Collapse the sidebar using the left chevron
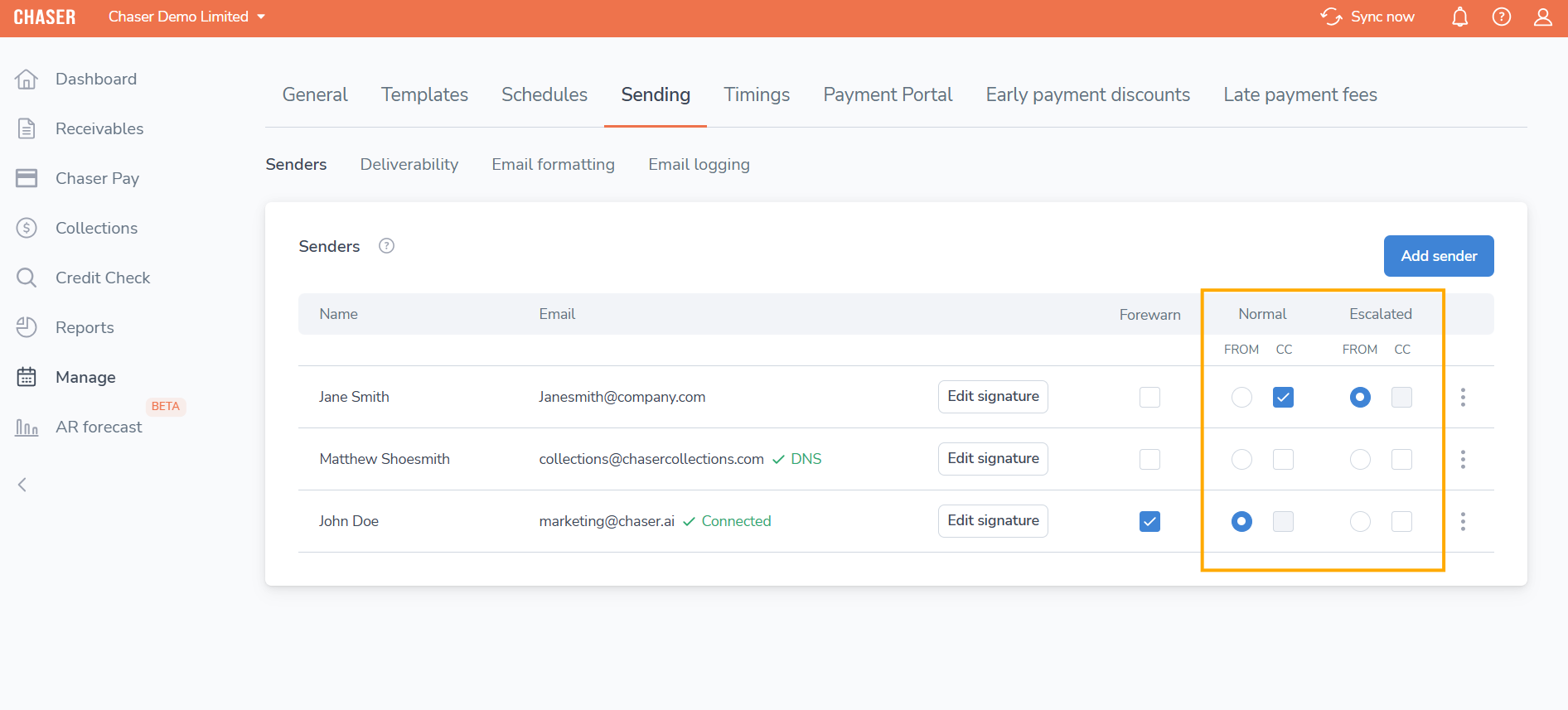The image size is (1568, 710). [22, 485]
